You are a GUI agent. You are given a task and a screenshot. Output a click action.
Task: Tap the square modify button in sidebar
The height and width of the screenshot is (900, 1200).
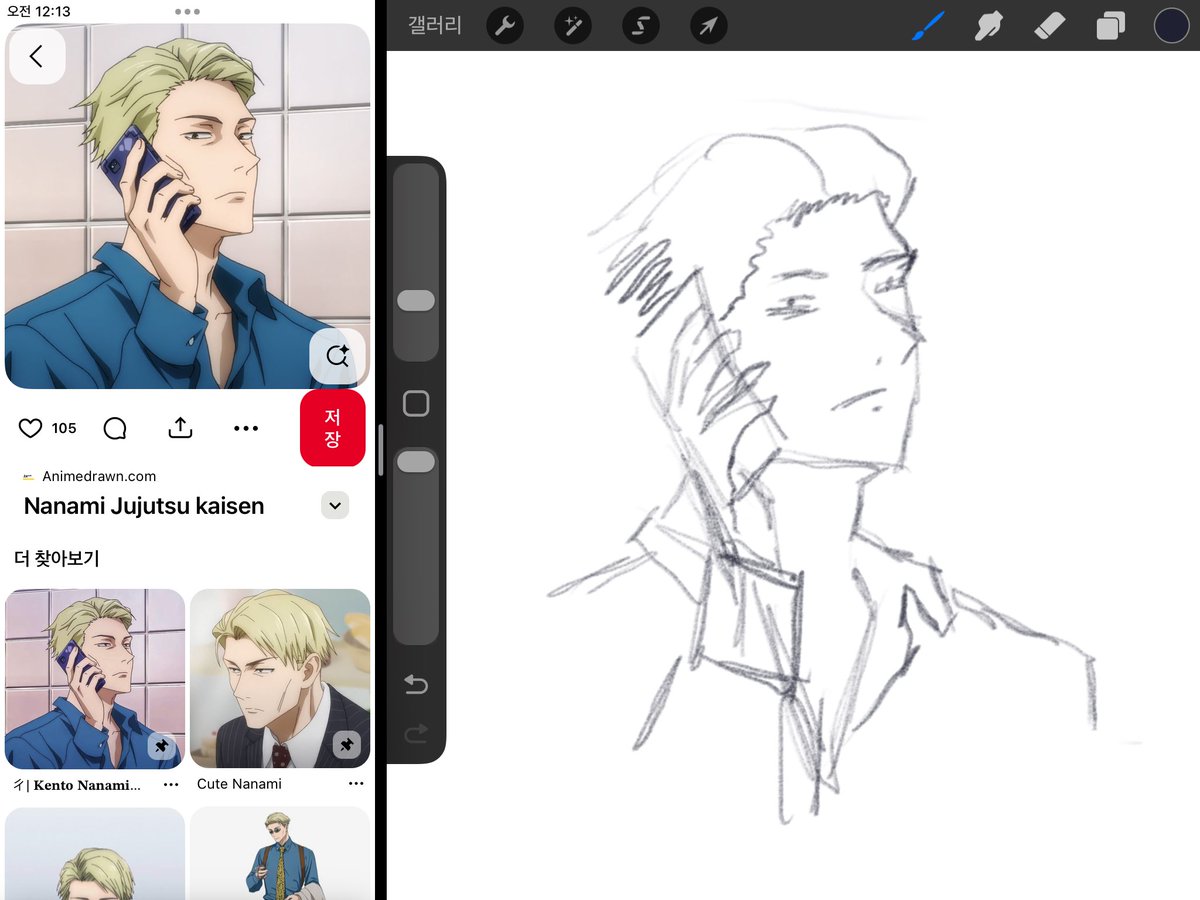(x=416, y=404)
